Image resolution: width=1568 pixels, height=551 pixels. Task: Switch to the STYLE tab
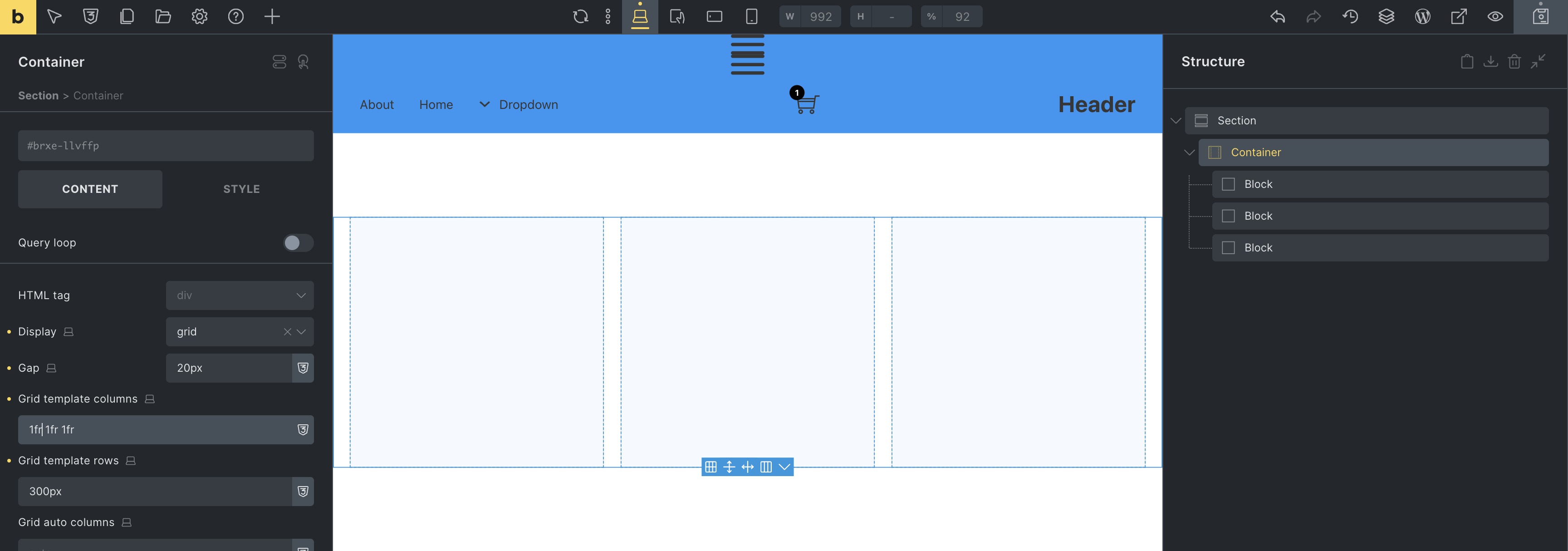coord(242,189)
